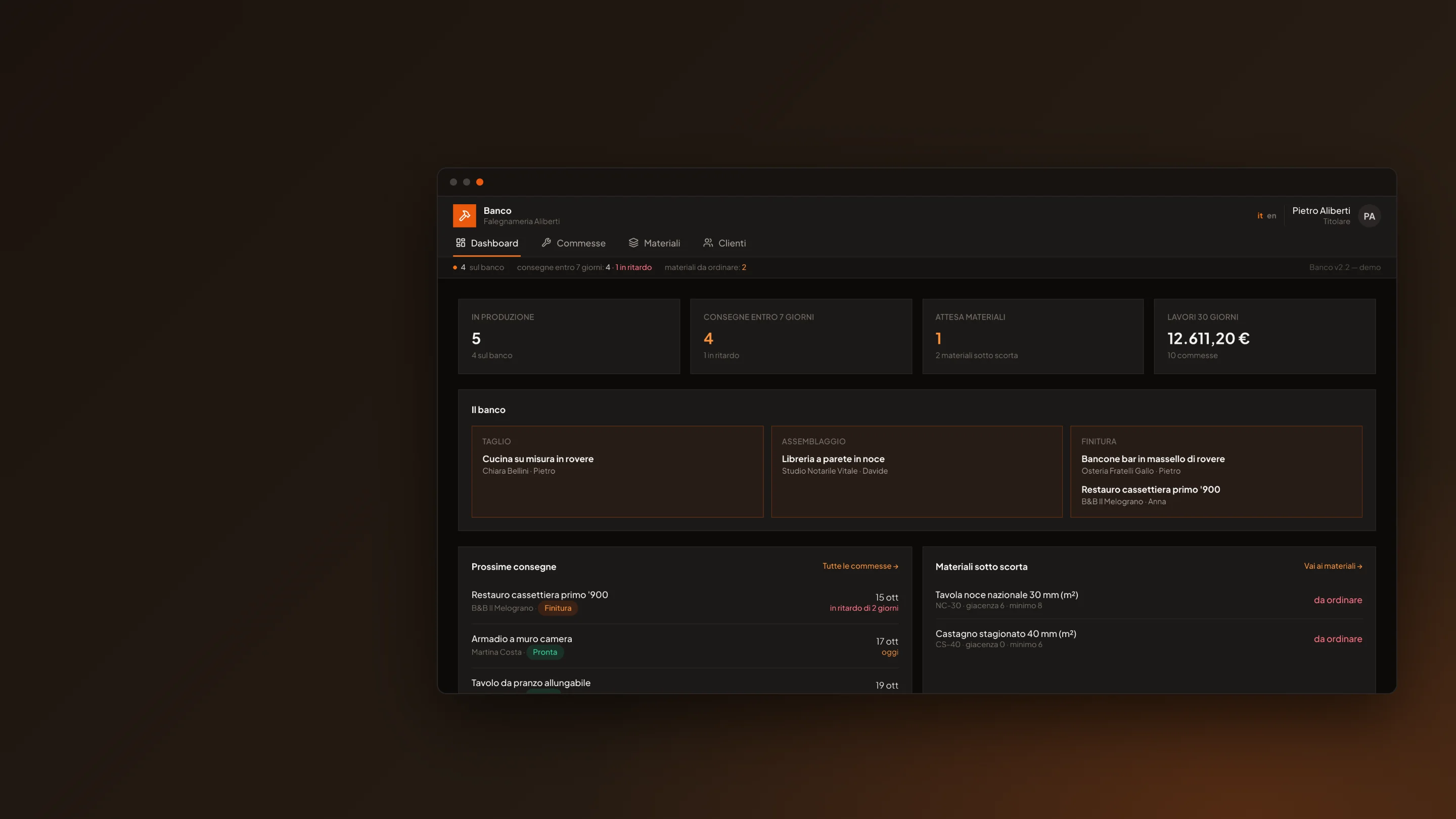Click the Clienti people icon
The height and width of the screenshot is (819, 1456).
coord(708,243)
